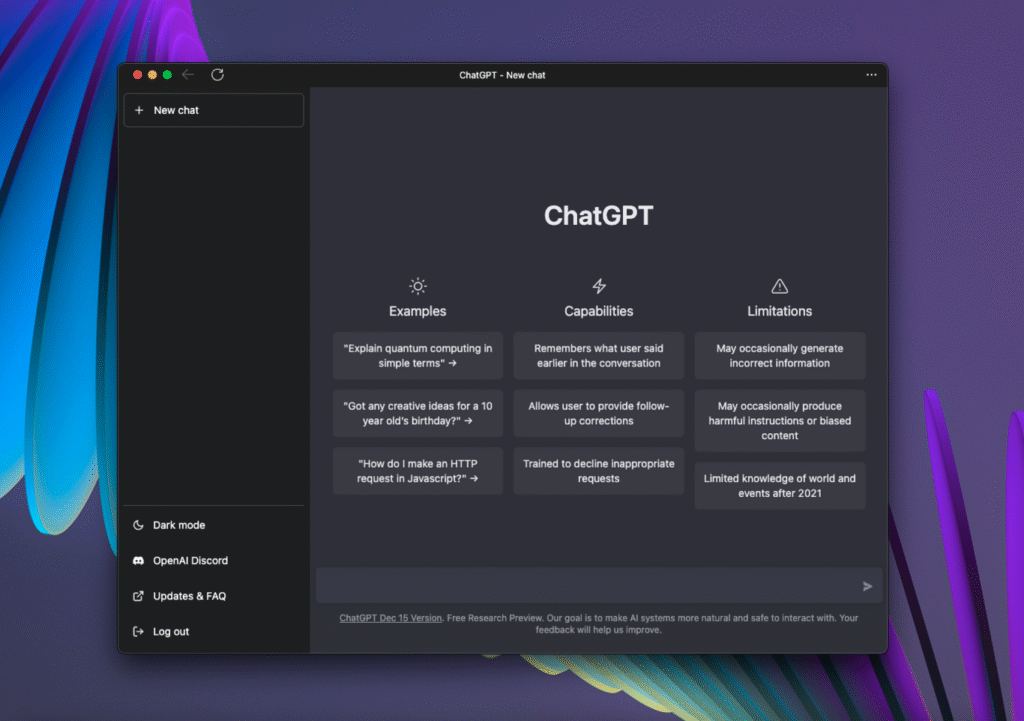
Task: Click the lightning bolt Capabilities icon
Action: point(599,286)
